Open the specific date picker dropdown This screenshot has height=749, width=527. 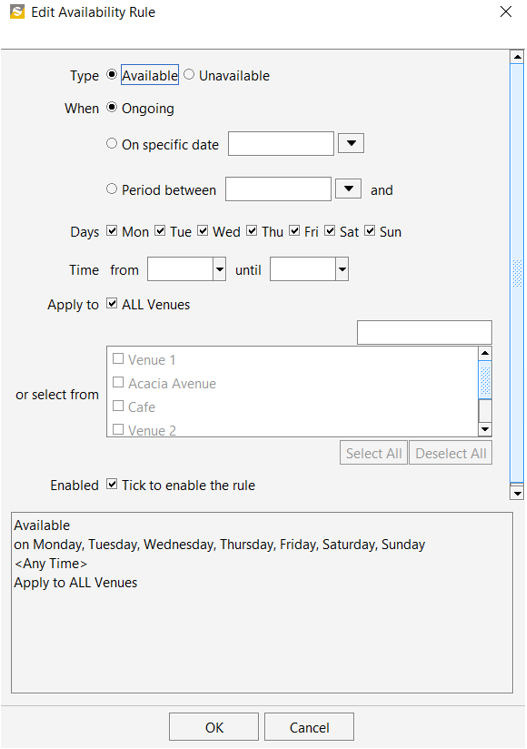click(x=351, y=143)
